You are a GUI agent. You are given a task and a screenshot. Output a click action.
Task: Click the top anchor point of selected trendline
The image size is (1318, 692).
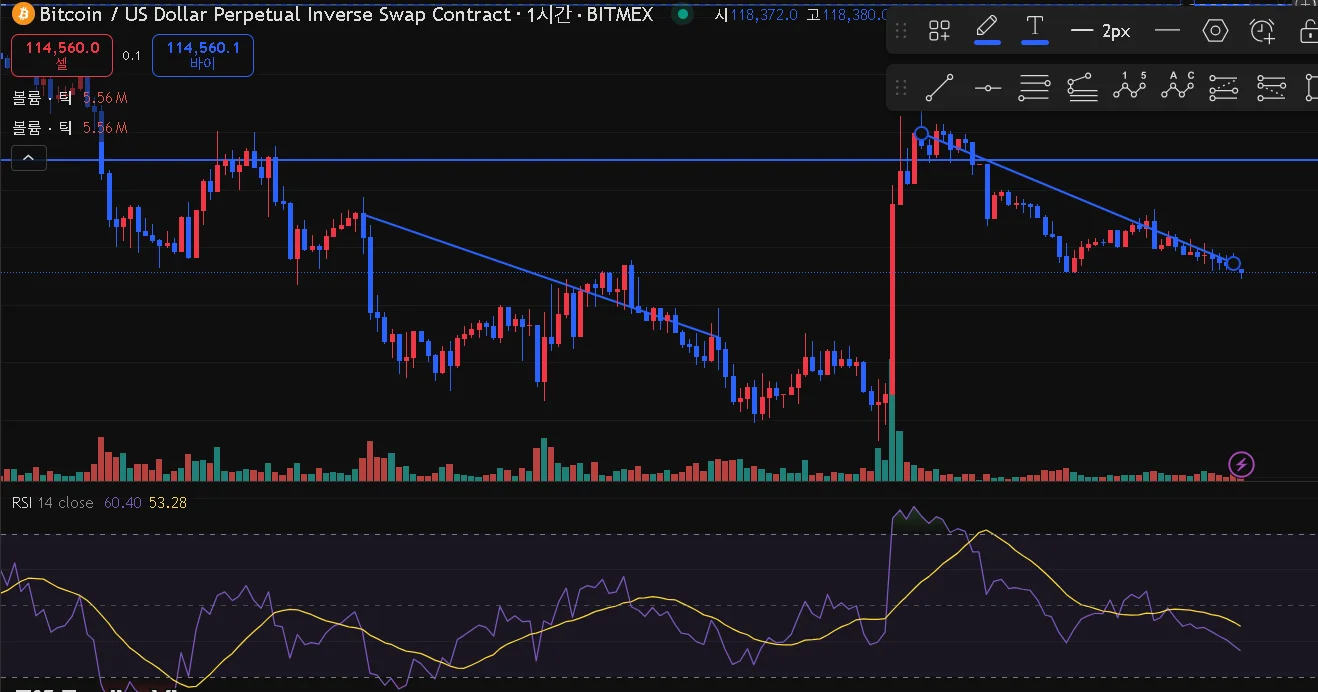pos(922,132)
